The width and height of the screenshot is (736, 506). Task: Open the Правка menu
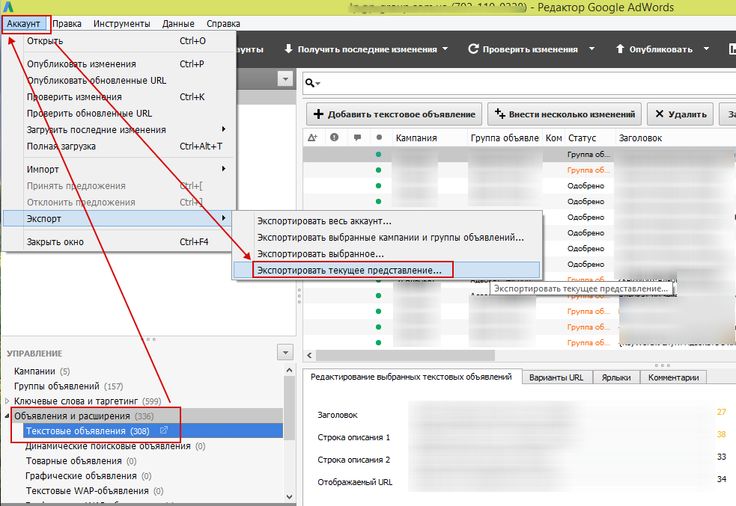pyautogui.click(x=67, y=23)
